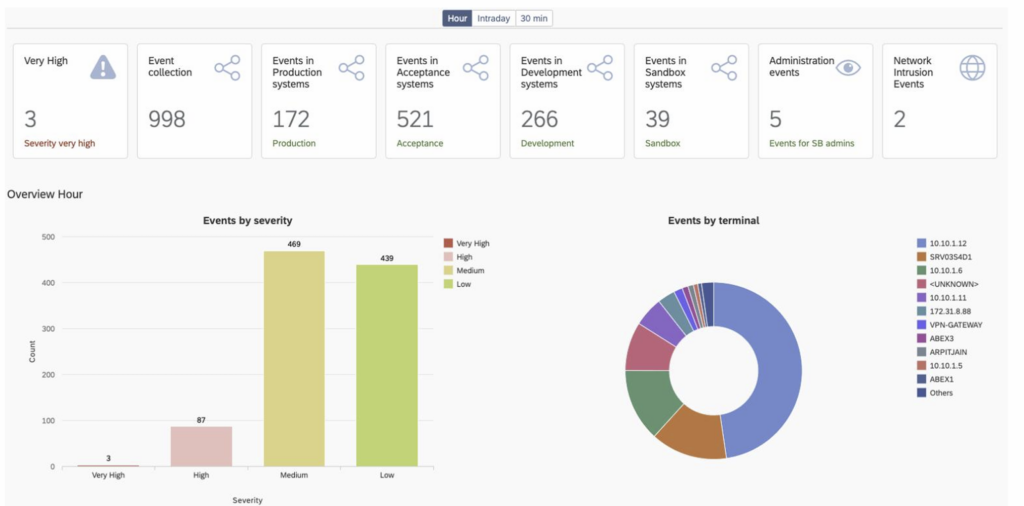Click share icon on Events in Development tile

[x=599, y=67]
